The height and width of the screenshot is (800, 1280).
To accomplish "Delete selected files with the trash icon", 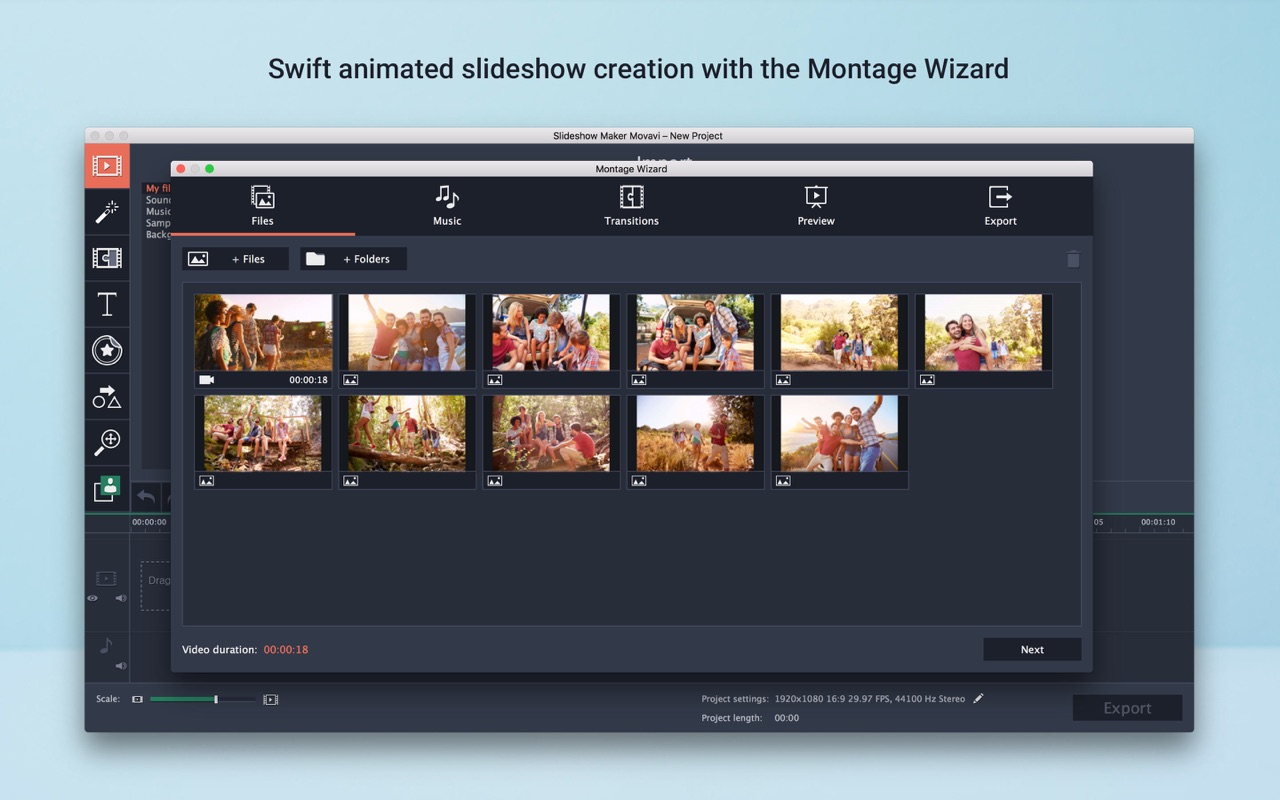I will 1073,259.
